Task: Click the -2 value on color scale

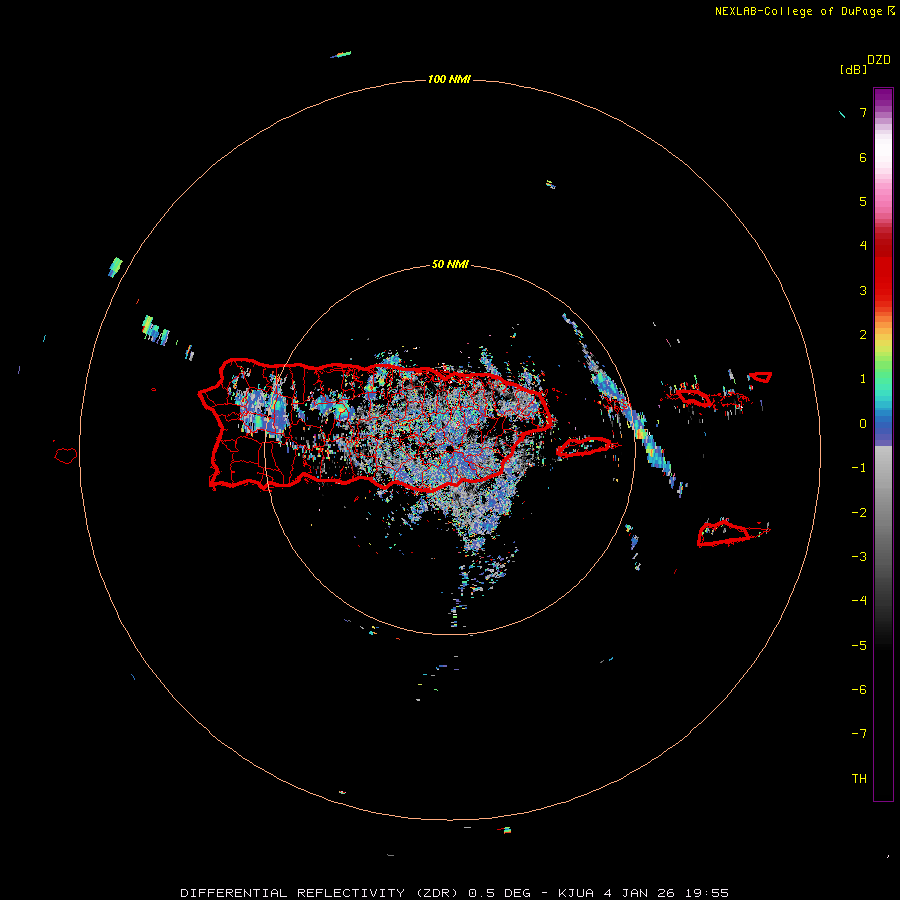Action: click(x=859, y=513)
